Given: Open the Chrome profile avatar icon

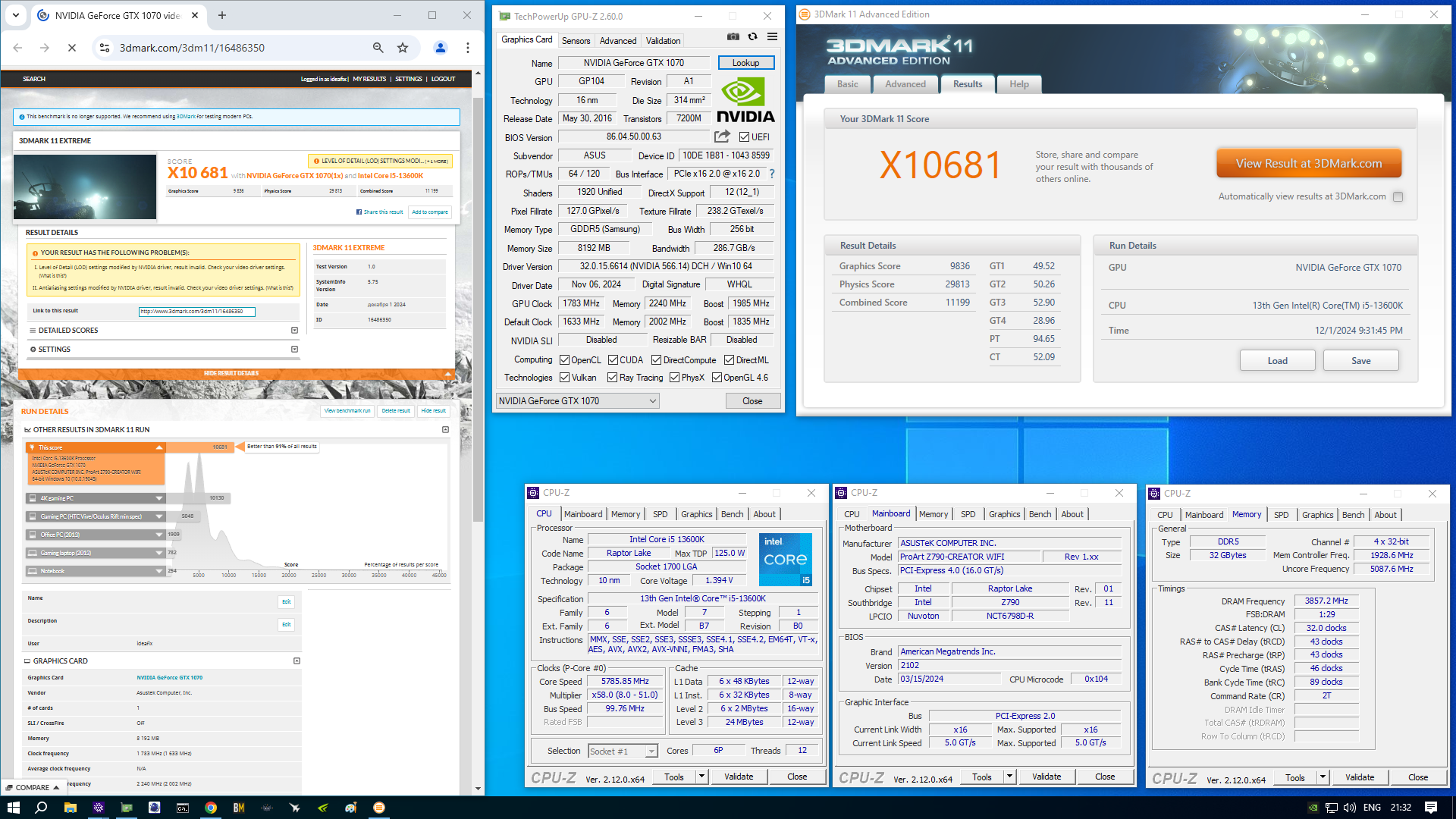Looking at the screenshot, I should pyautogui.click(x=440, y=48).
